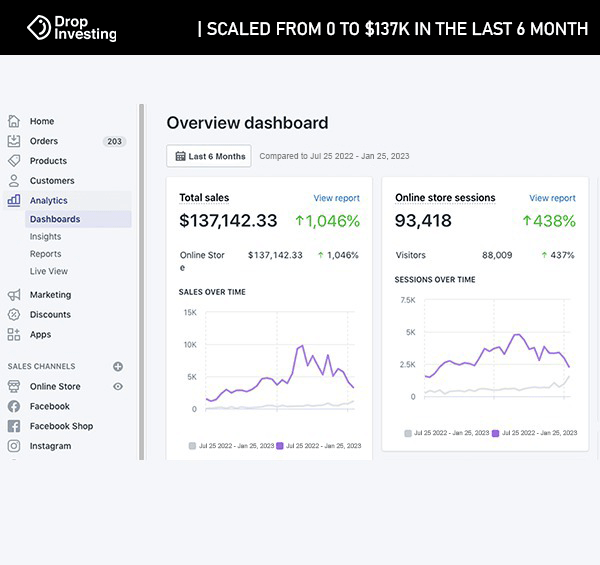Click the Apps grid icon

pyautogui.click(x=14, y=334)
